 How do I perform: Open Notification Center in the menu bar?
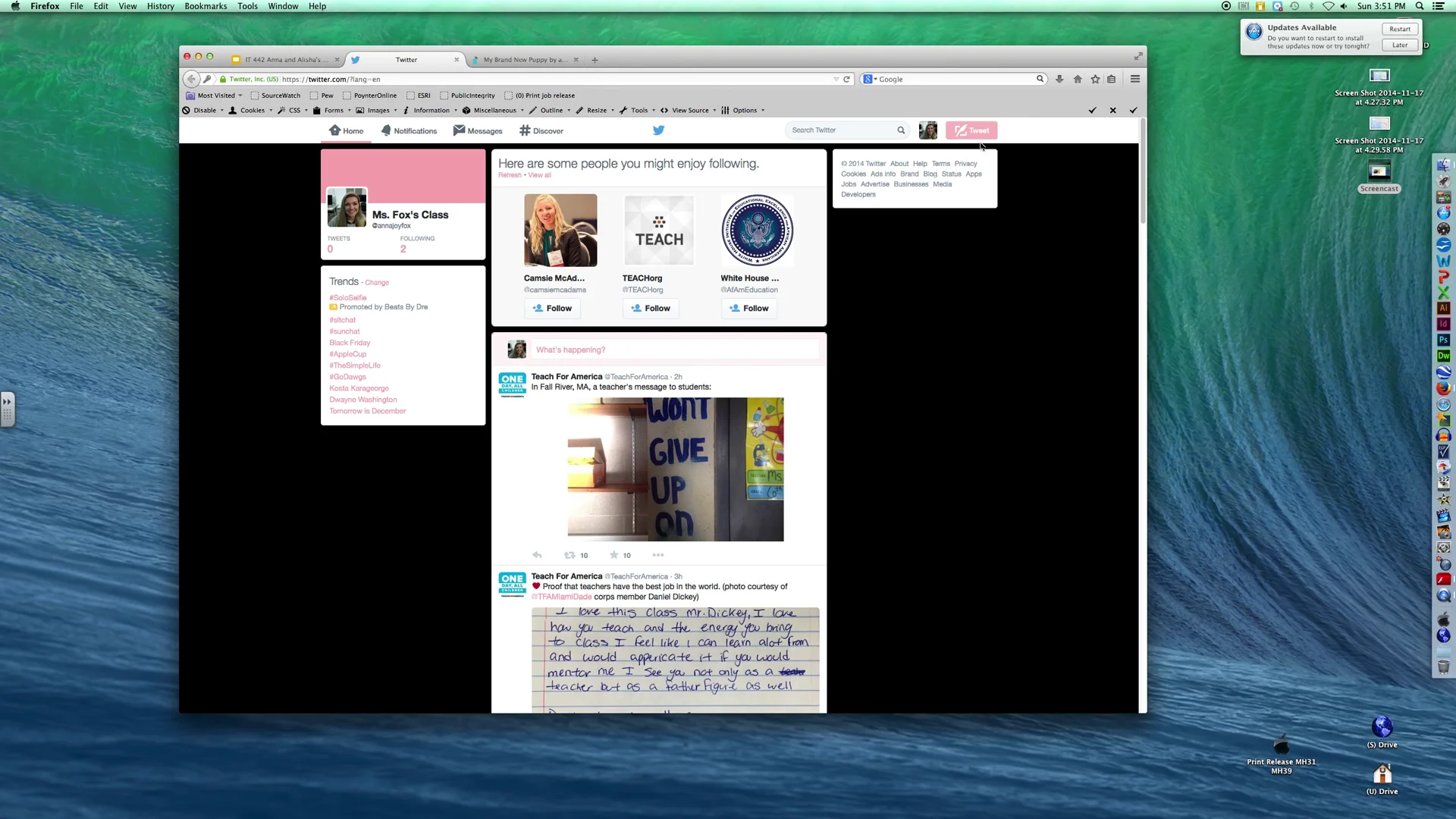[1439, 6]
